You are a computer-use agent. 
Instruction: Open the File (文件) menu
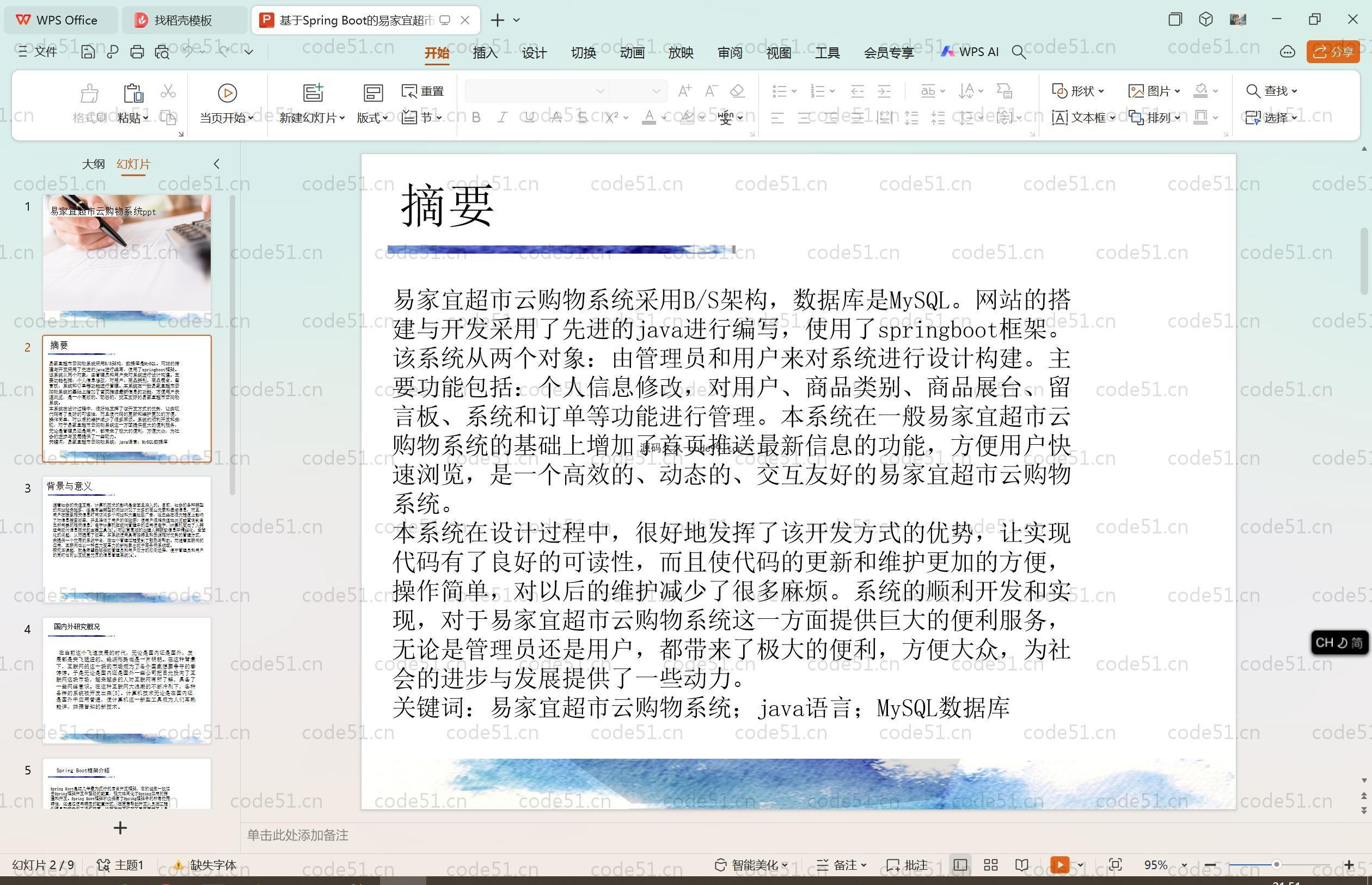tap(38, 52)
